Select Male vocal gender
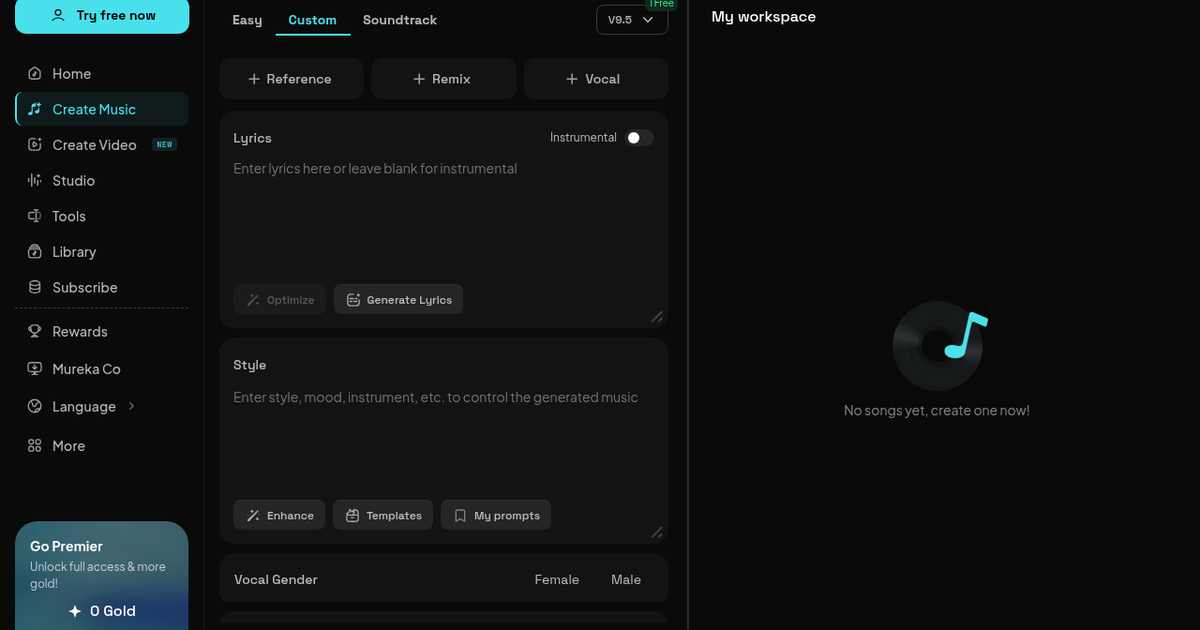This screenshot has height=630, width=1200. (626, 580)
